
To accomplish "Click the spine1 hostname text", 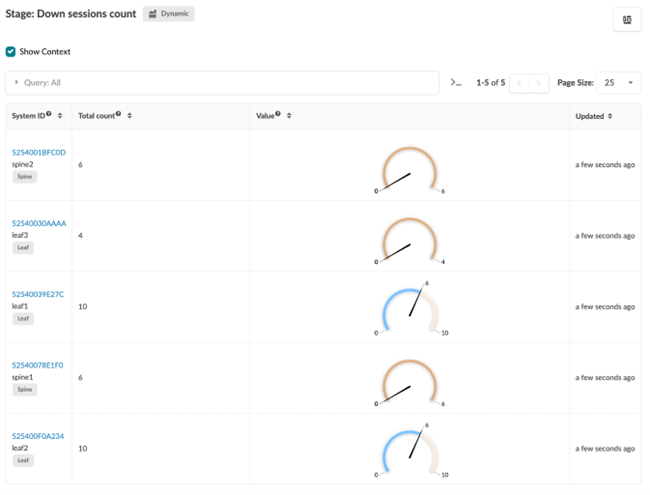I will click(x=22, y=377).
